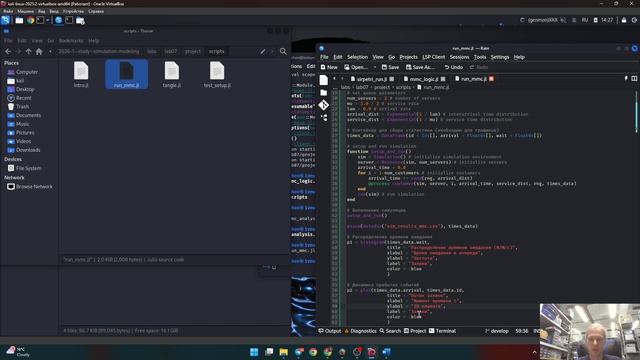Open the Output panel in Kate's status bar
Image resolution: width=640 pixels, height=360 pixels.
pos(330,331)
